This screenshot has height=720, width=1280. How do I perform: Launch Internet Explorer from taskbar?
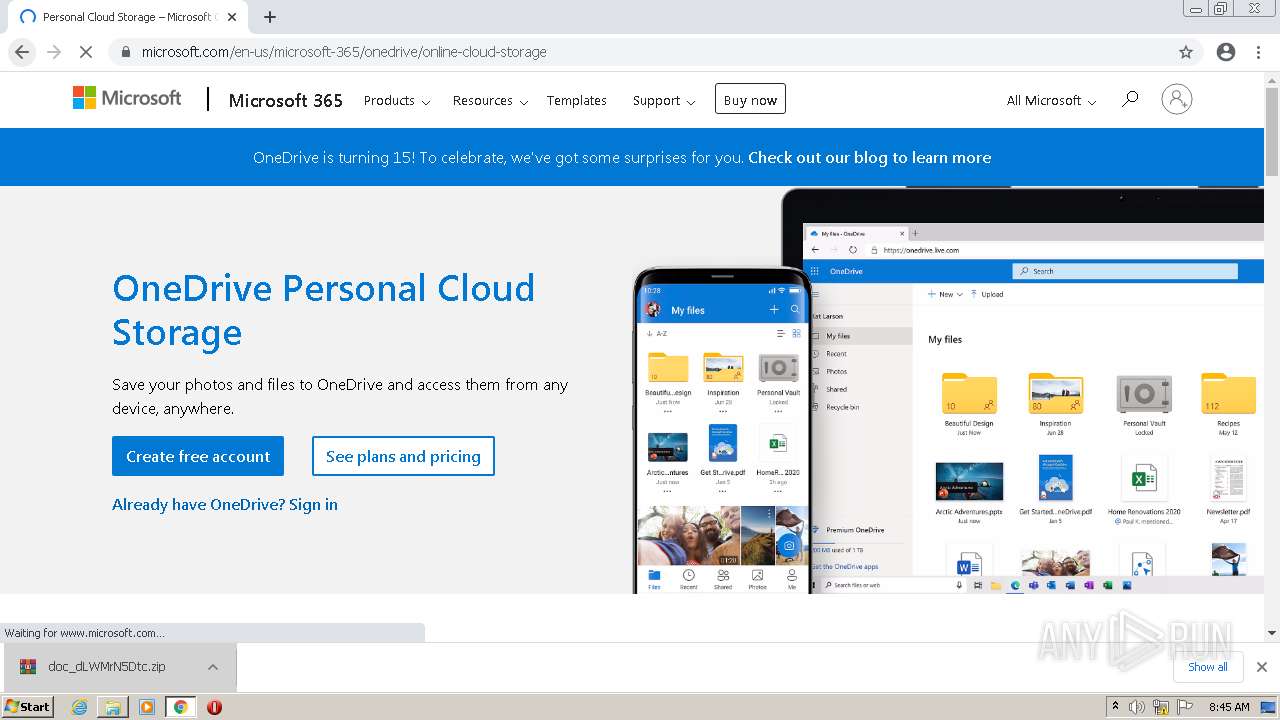79,707
